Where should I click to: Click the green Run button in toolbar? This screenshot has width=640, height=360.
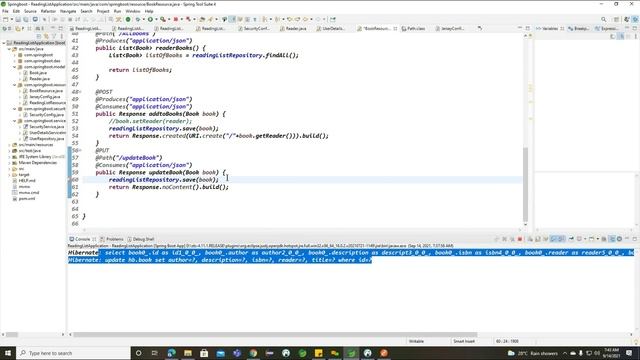pyautogui.click(x=150, y=19)
